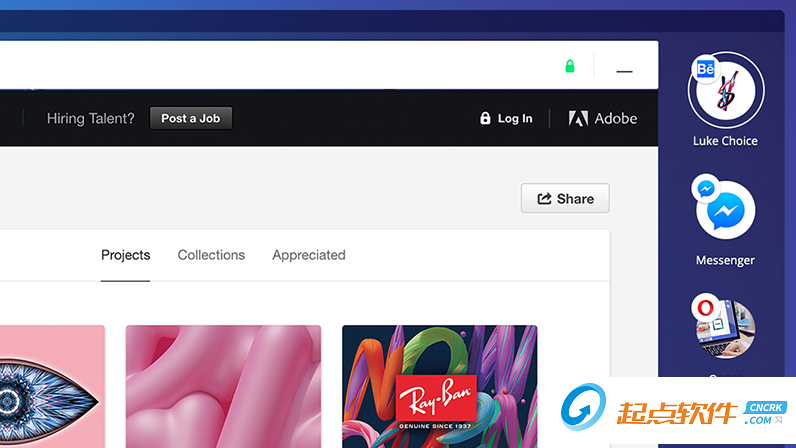The width and height of the screenshot is (796, 448).
Task: Switch to the Appreciated tab
Action: 309,255
